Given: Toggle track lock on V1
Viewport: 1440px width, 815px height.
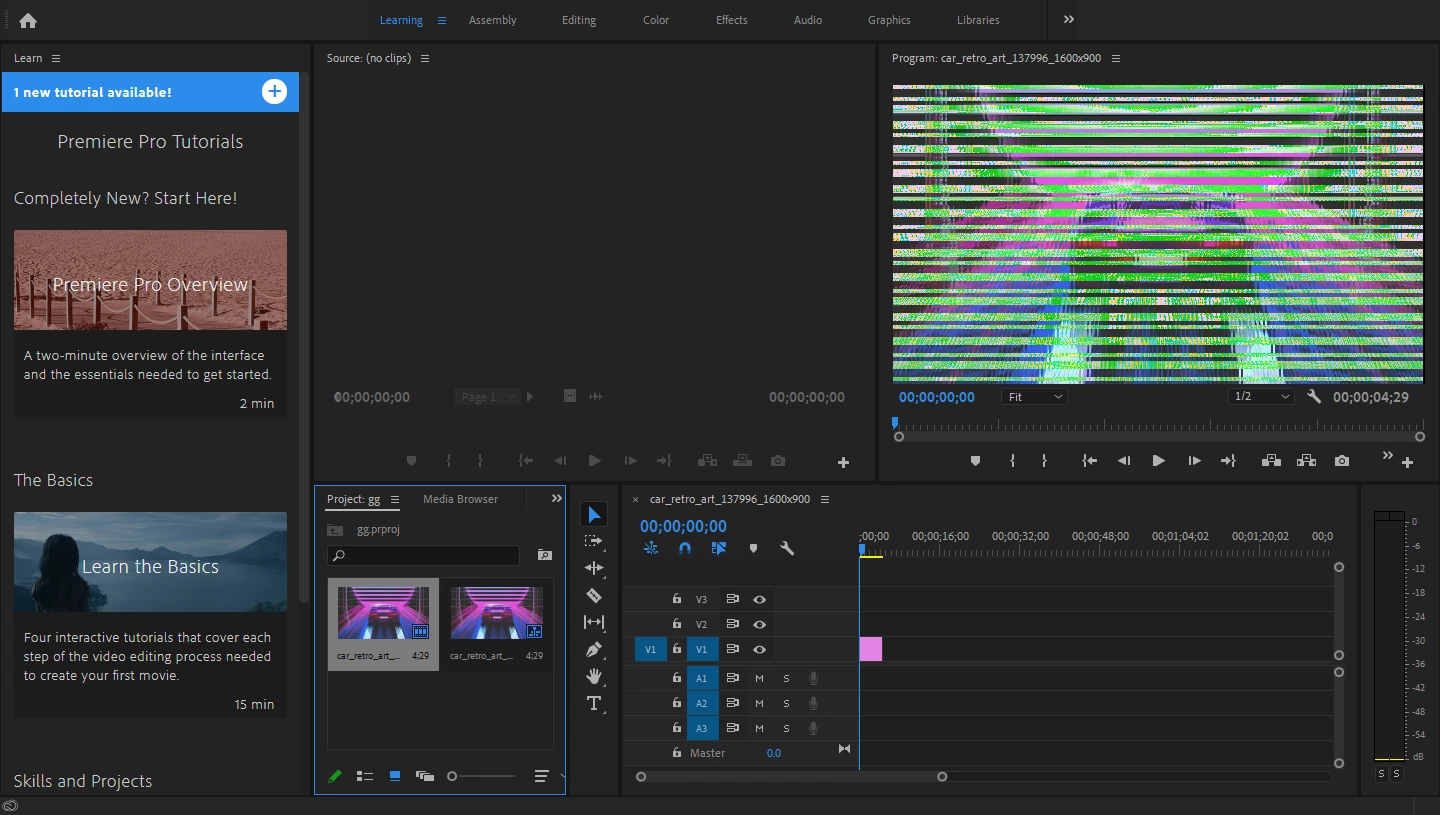Looking at the screenshot, I should (x=677, y=650).
